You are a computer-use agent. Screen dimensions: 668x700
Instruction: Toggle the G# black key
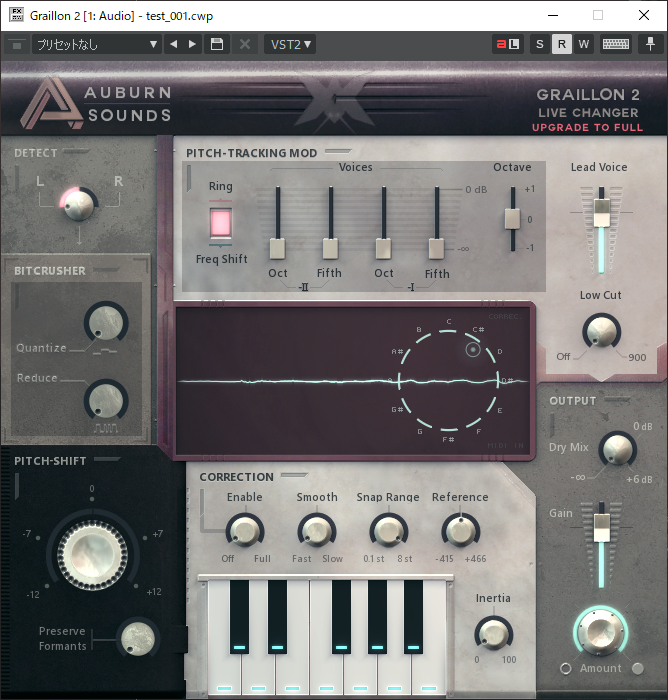coord(377,617)
